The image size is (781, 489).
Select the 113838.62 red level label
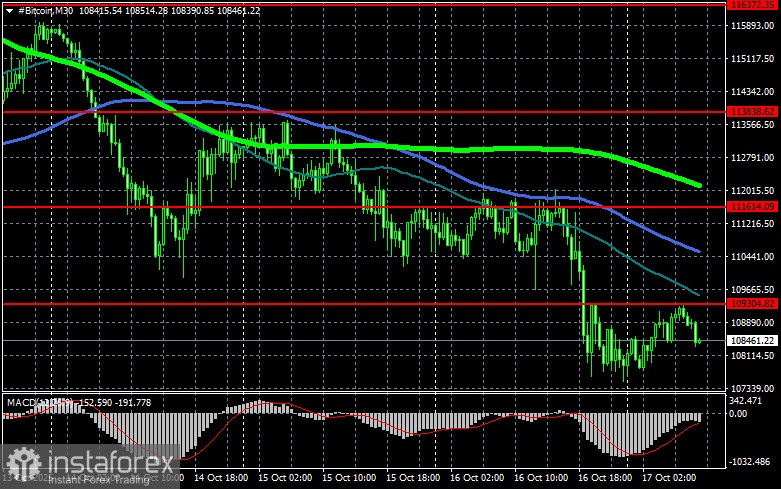pos(752,112)
